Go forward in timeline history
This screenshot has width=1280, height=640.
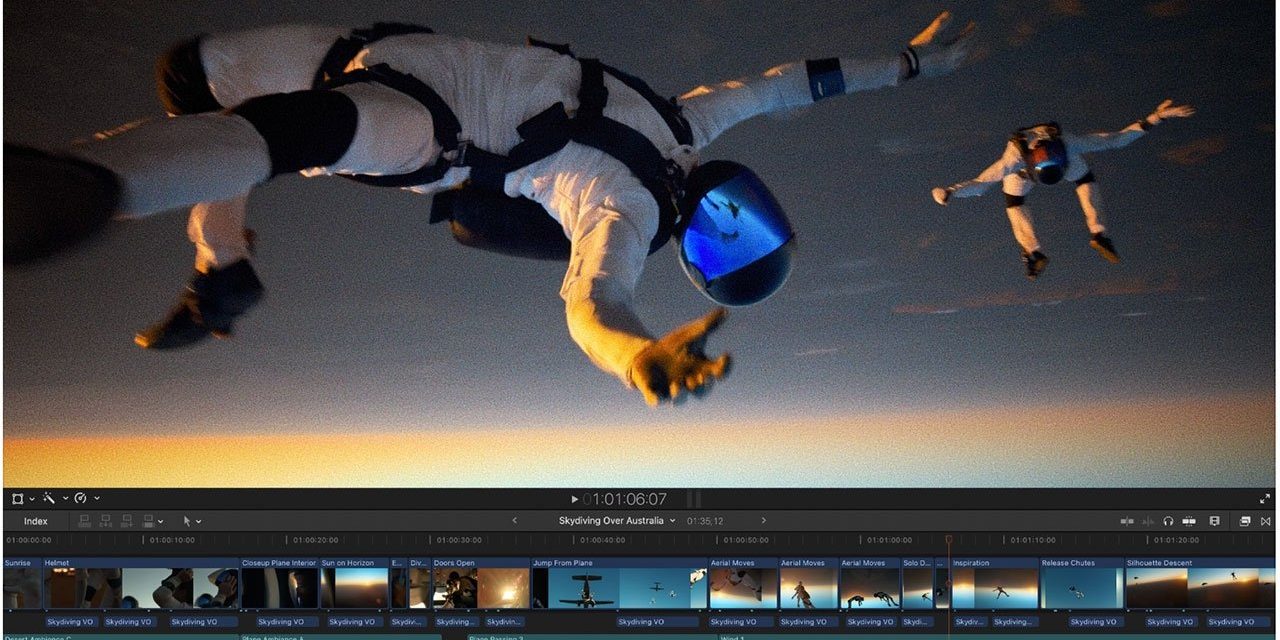point(763,521)
